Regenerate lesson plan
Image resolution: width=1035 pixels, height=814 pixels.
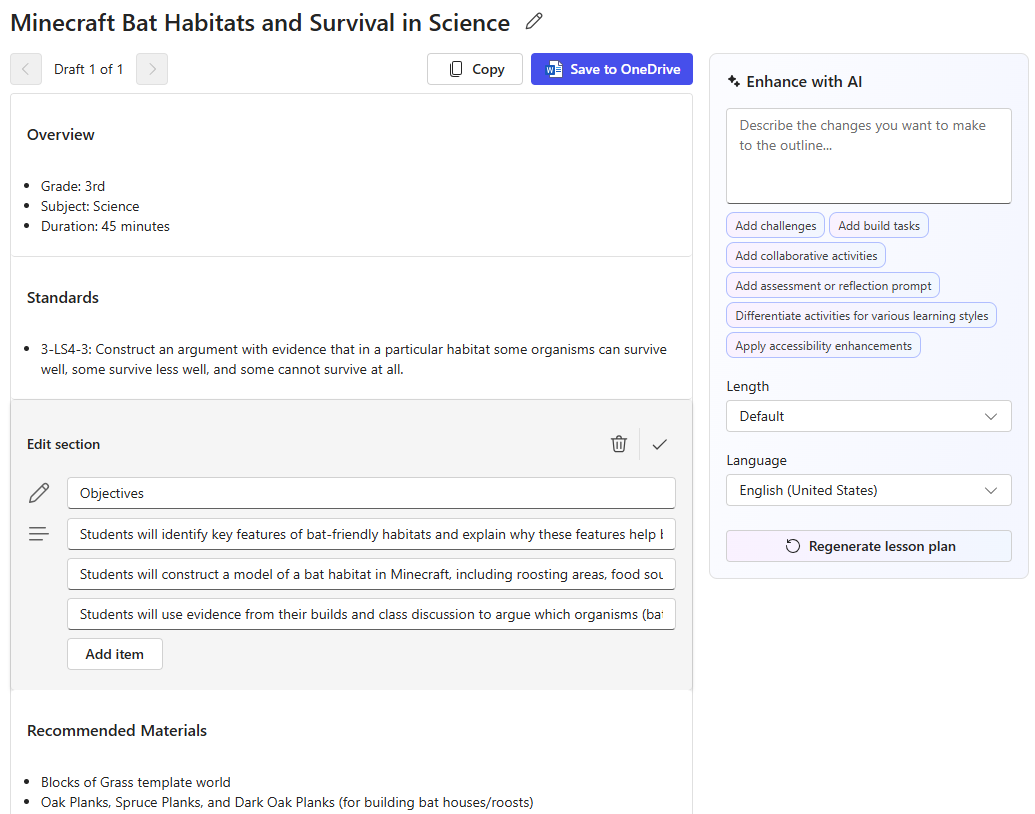869,546
